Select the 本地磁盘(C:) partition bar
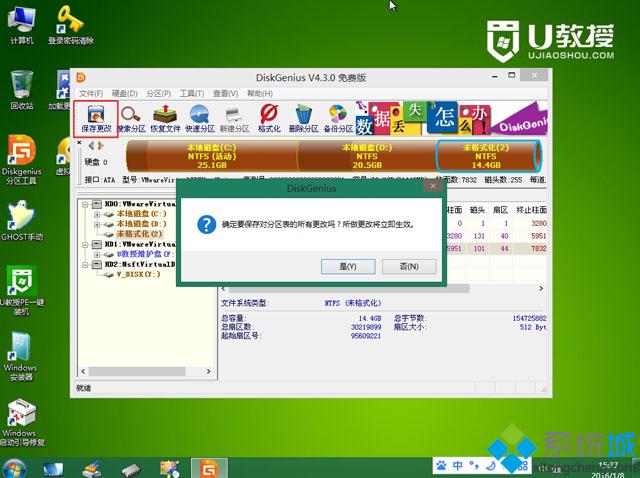The width and height of the screenshot is (640, 478). coord(211,156)
